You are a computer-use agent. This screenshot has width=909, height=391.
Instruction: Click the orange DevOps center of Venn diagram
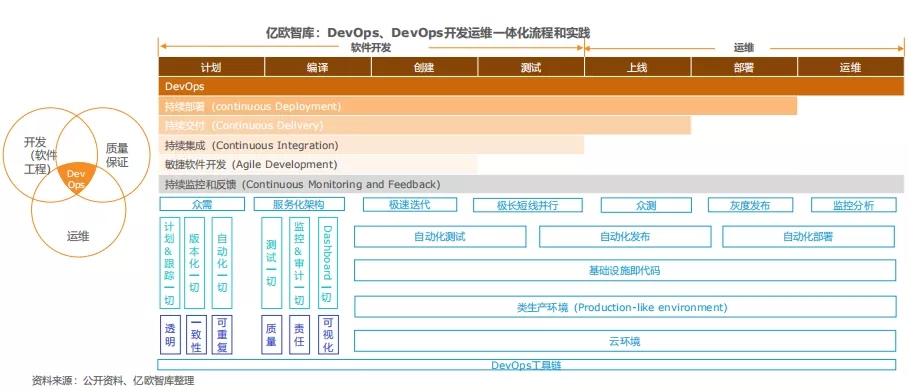coord(76,179)
